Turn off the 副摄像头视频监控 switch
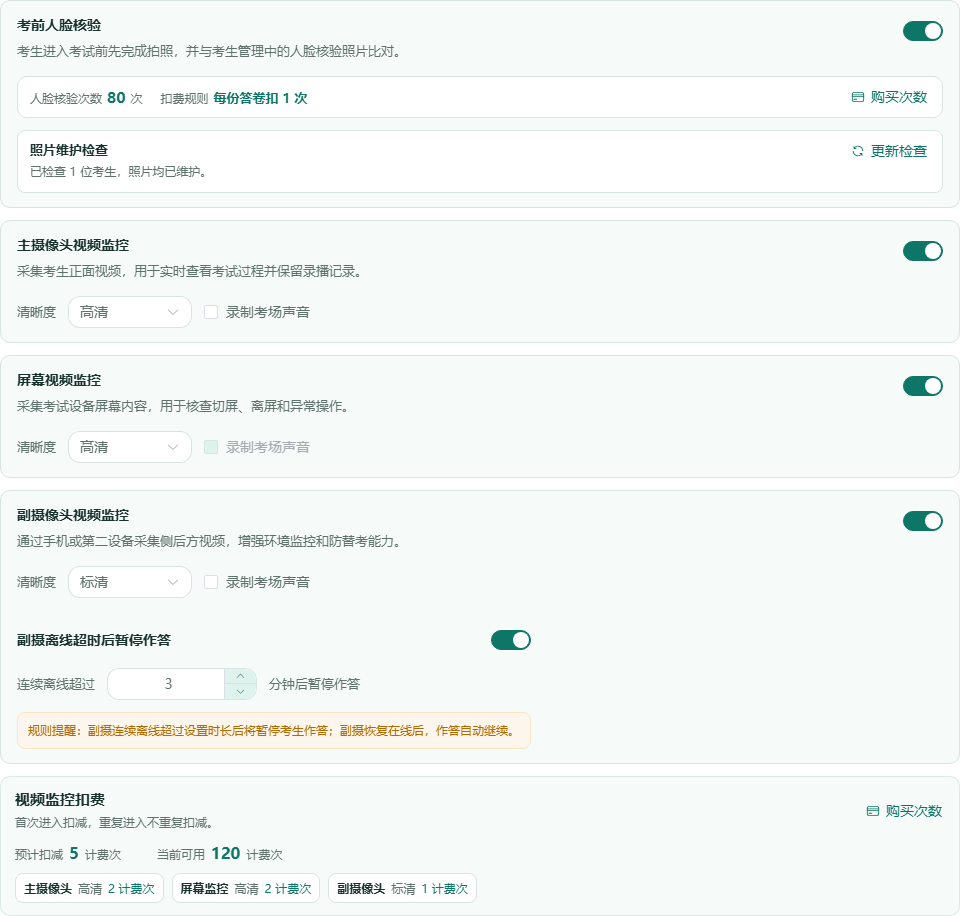 923,521
